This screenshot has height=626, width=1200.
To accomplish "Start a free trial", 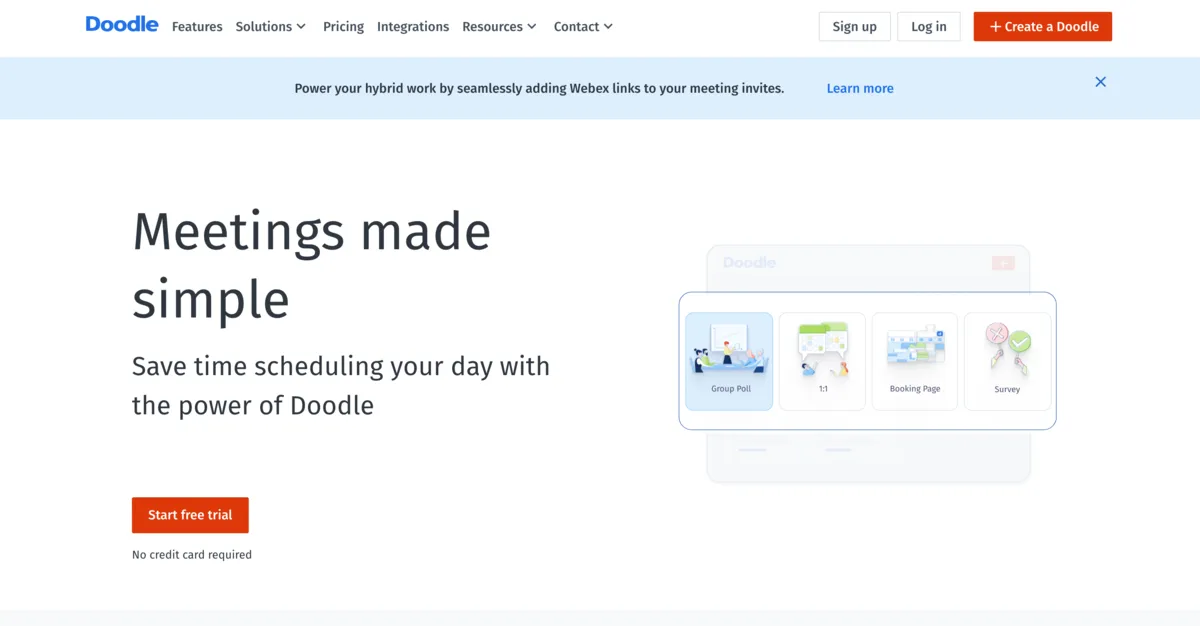I will pyautogui.click(x=190, y=514).
